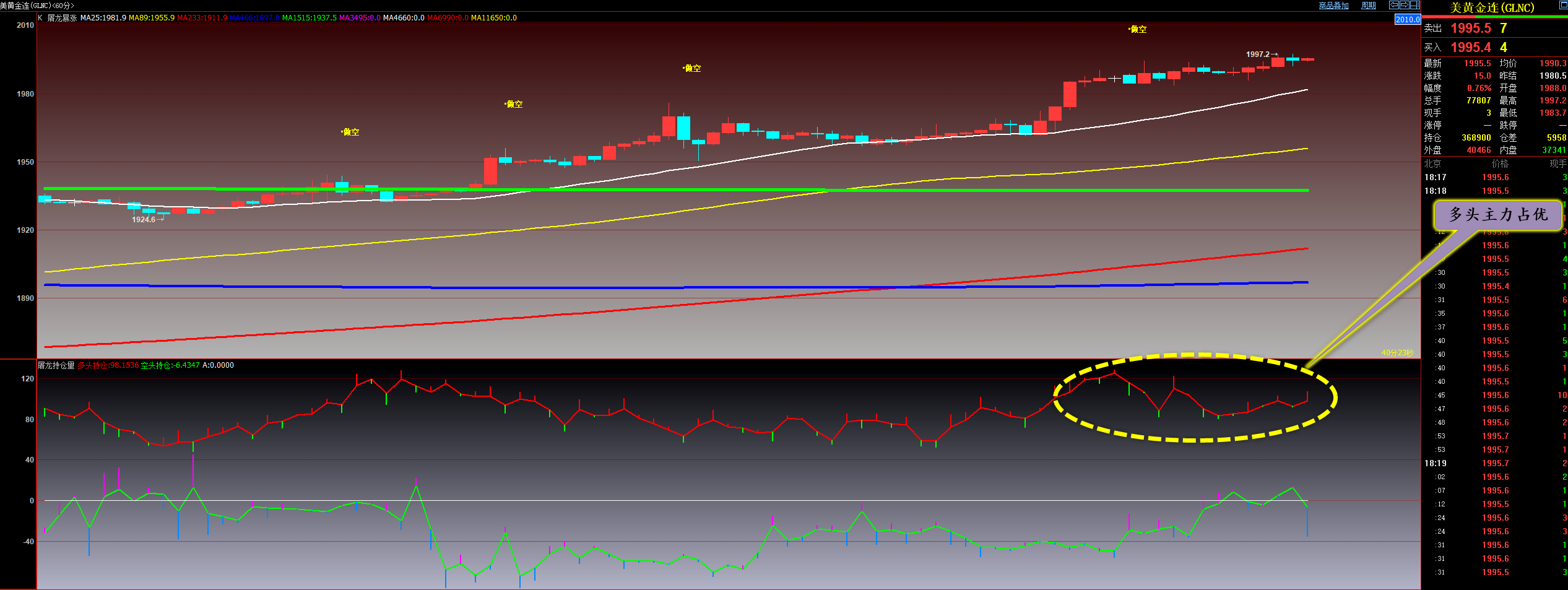Click the 屠龙持仓量 sub-indicator name
Image resolution: width=1568 pixels, height=590 pixels.
point(56,365)
